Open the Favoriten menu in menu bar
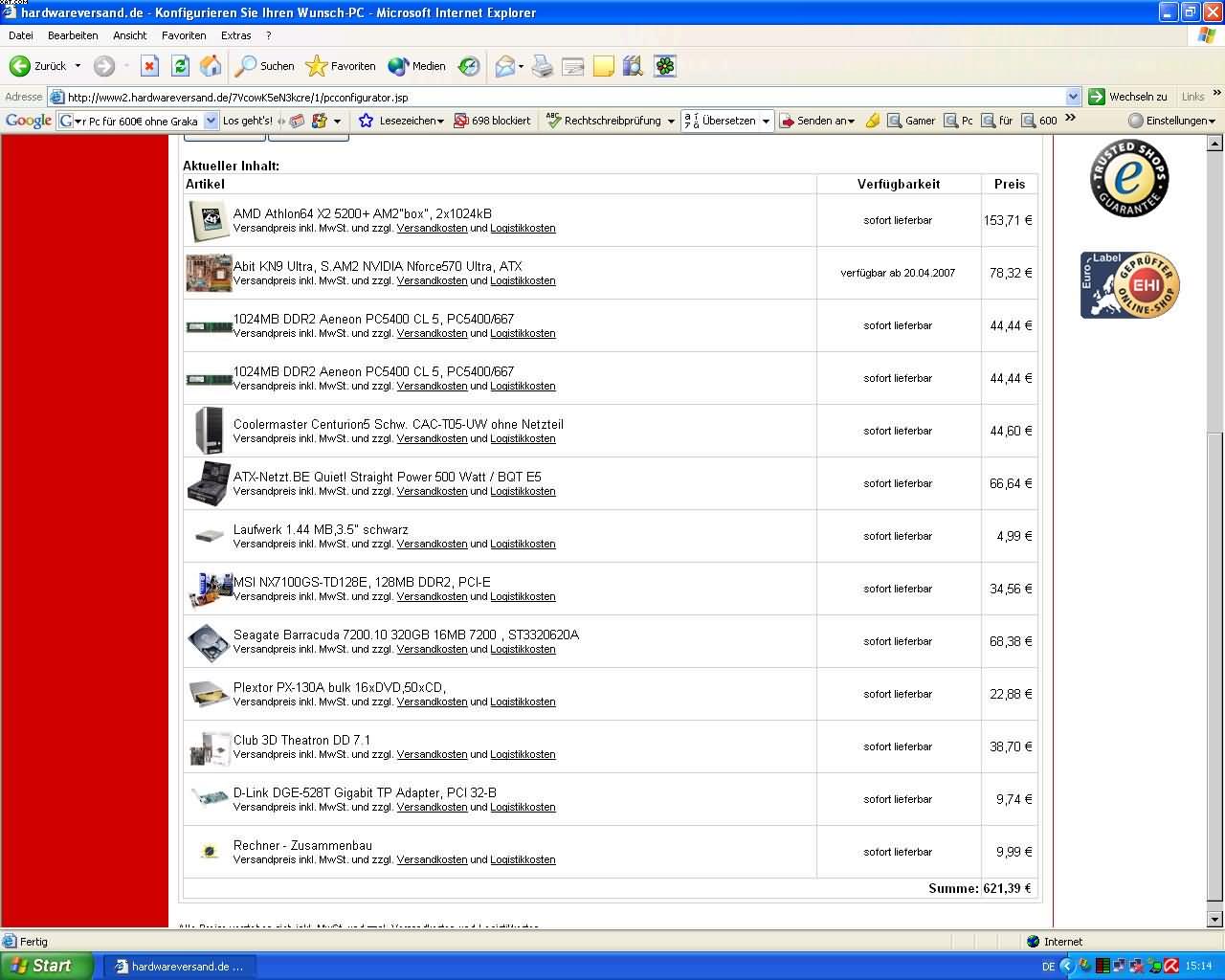The width and height of the screenshot is (1225, 980). [184, 35]
